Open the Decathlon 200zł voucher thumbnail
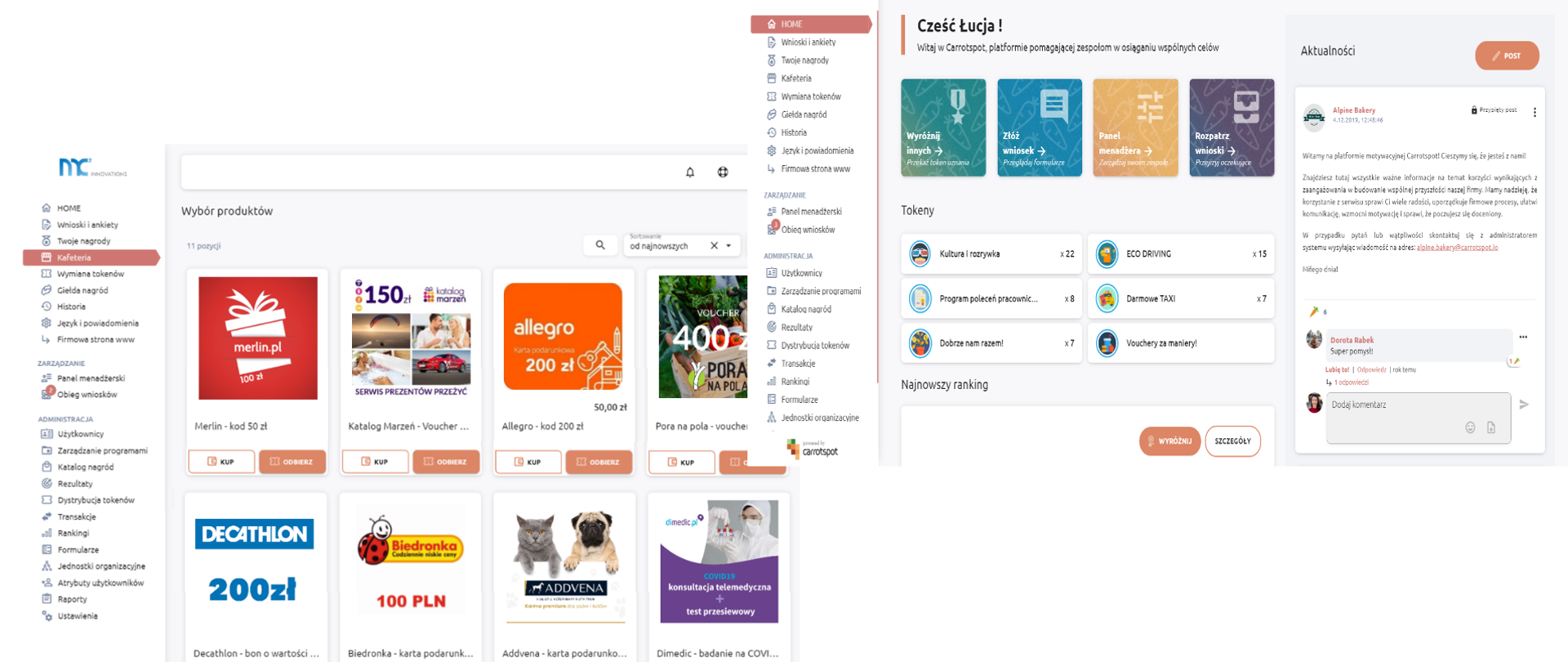Screen dimensions: 1568x662 pos(255,562)
